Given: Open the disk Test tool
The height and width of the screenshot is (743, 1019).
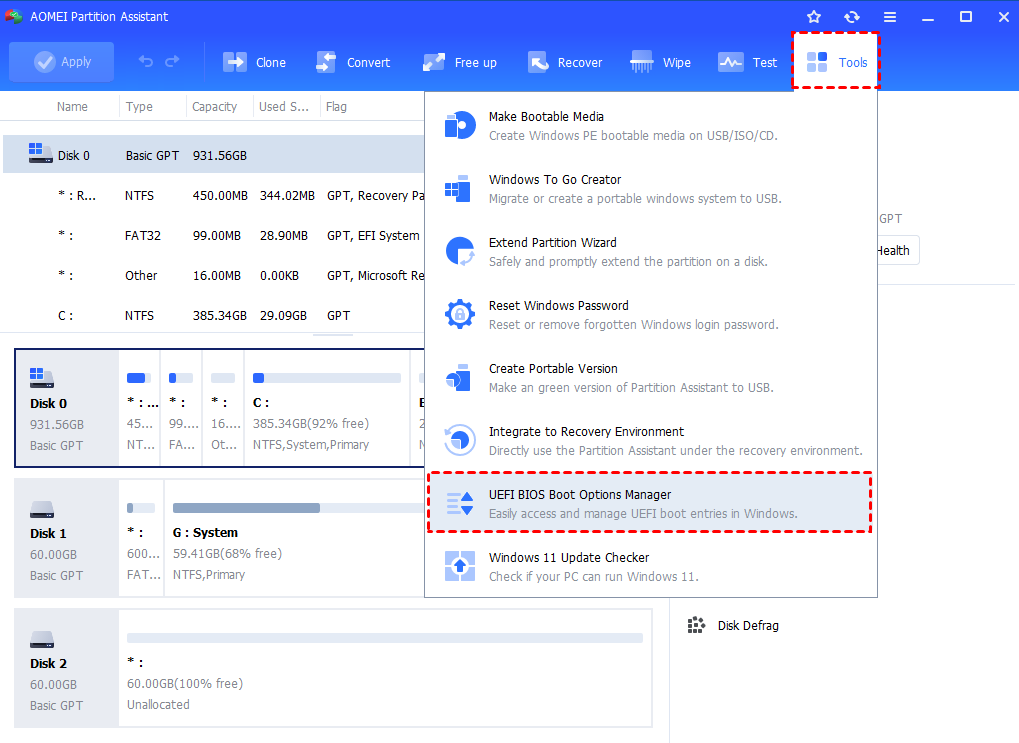Looking at the screenshot, I should pyautogui.click(x=747, y=62).
